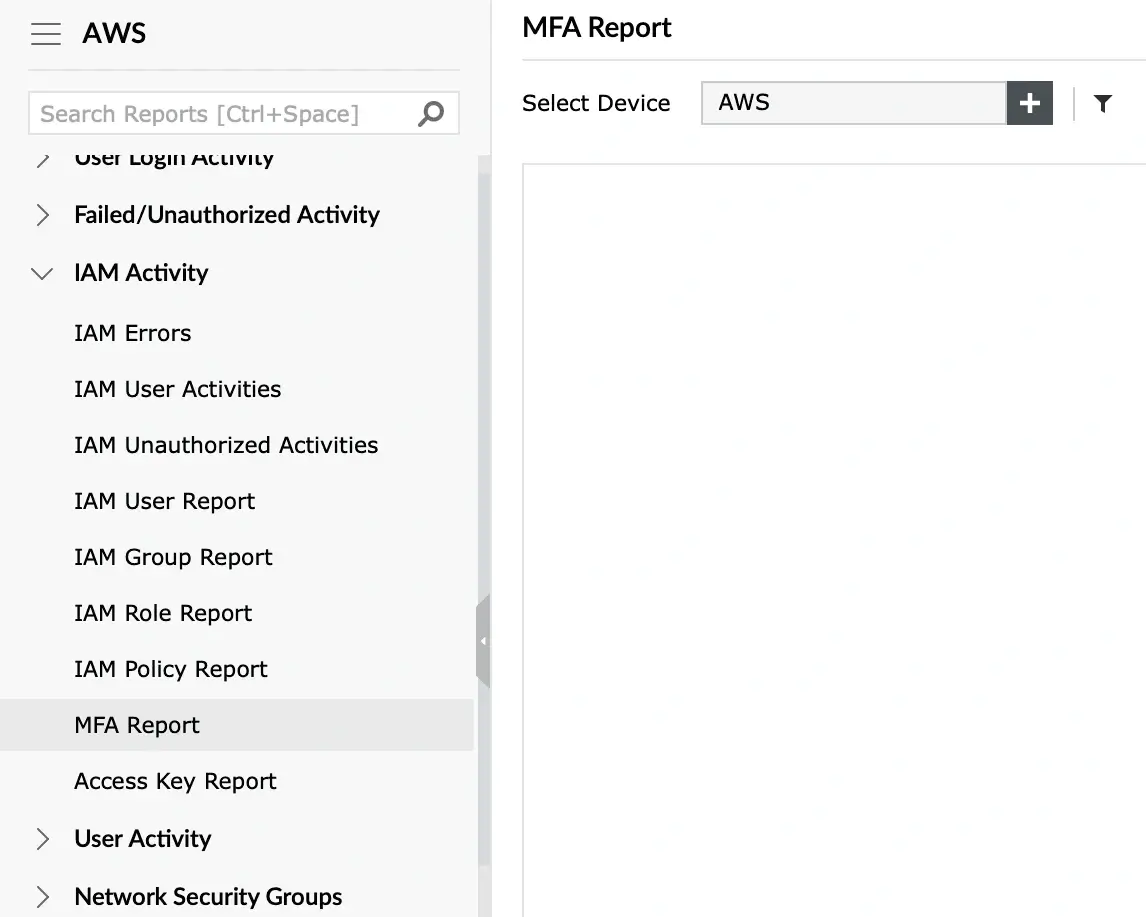Click the plus button to add device
The height and width of the screenshot is (917, 1146).
coord(1029,103)
